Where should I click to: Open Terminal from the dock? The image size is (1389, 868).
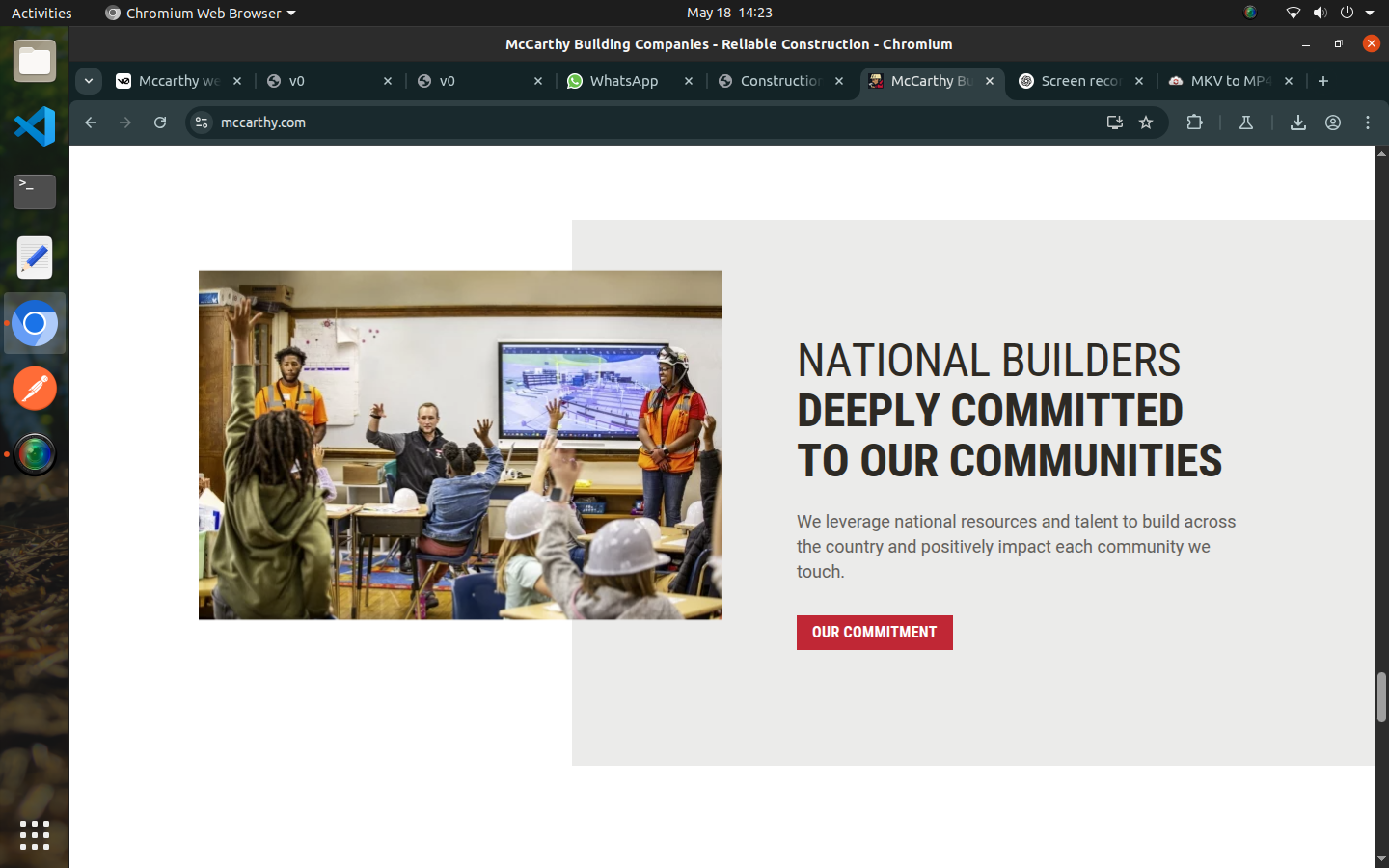(x=35, y=192)
